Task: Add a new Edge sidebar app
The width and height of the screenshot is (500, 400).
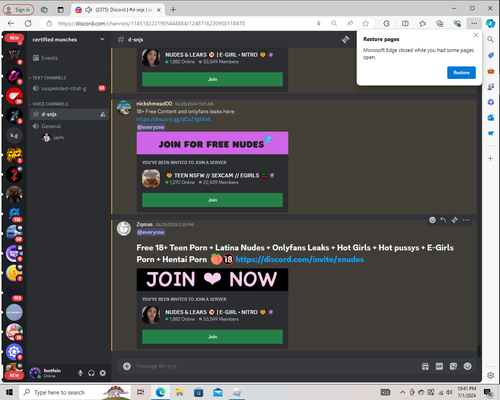Action: (490, 159)
